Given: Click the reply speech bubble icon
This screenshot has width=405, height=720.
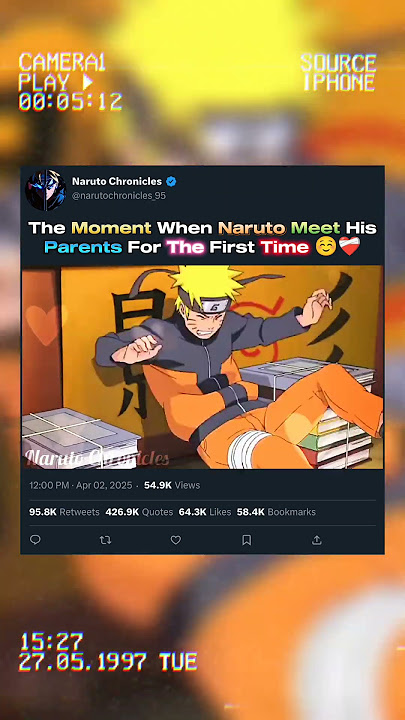Looking at the screenshot, I should 35,540.
